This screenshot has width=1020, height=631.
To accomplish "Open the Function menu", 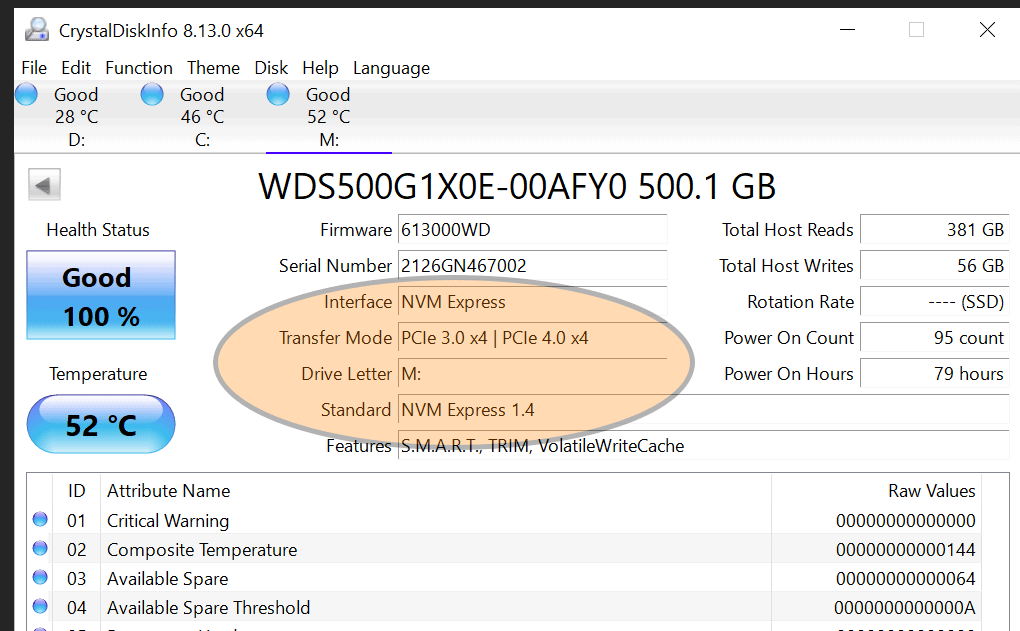I will pyautogui.click(x=139, y=68).
